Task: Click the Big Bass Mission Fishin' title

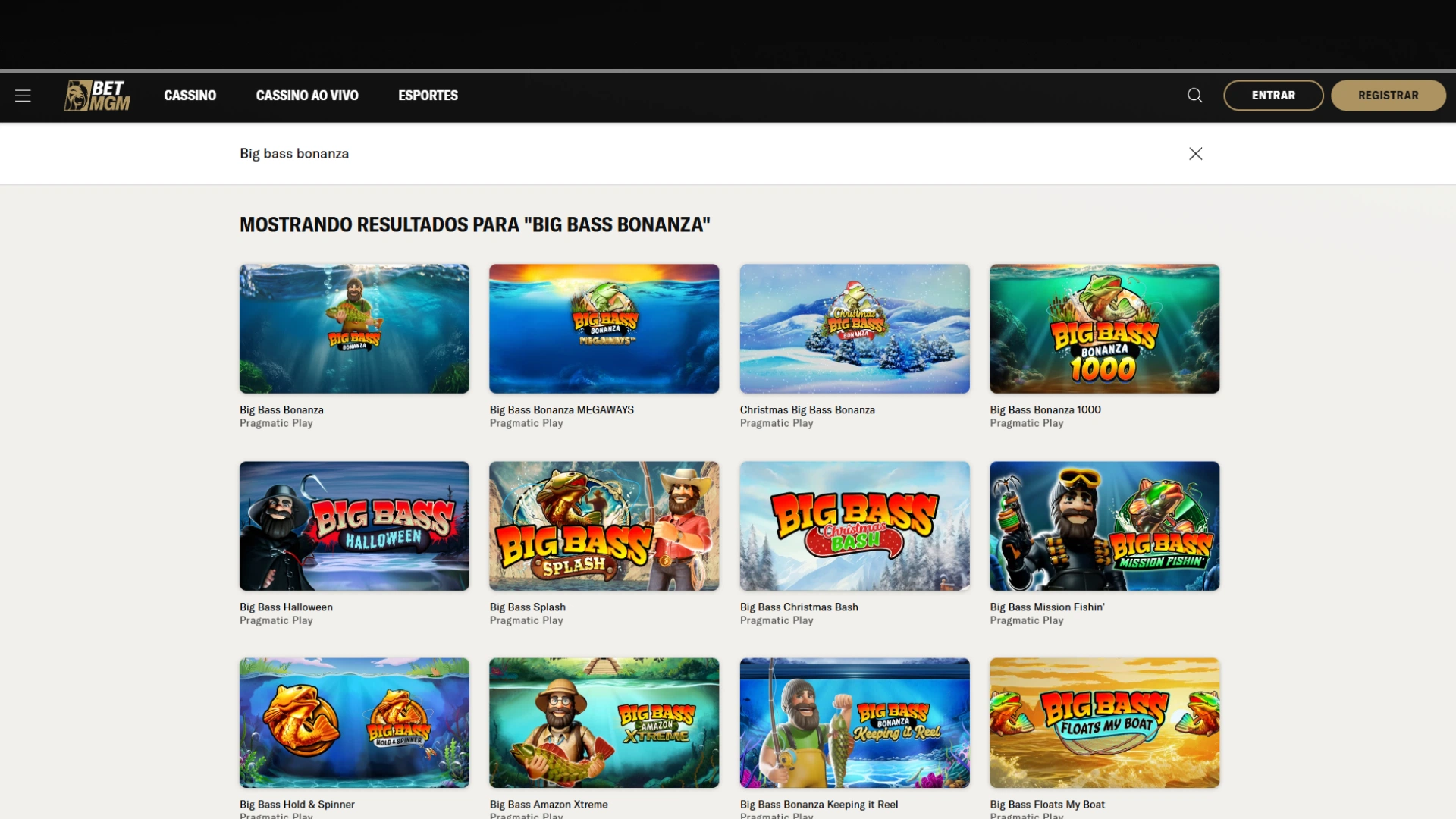Action: [x=1046, y=607]
